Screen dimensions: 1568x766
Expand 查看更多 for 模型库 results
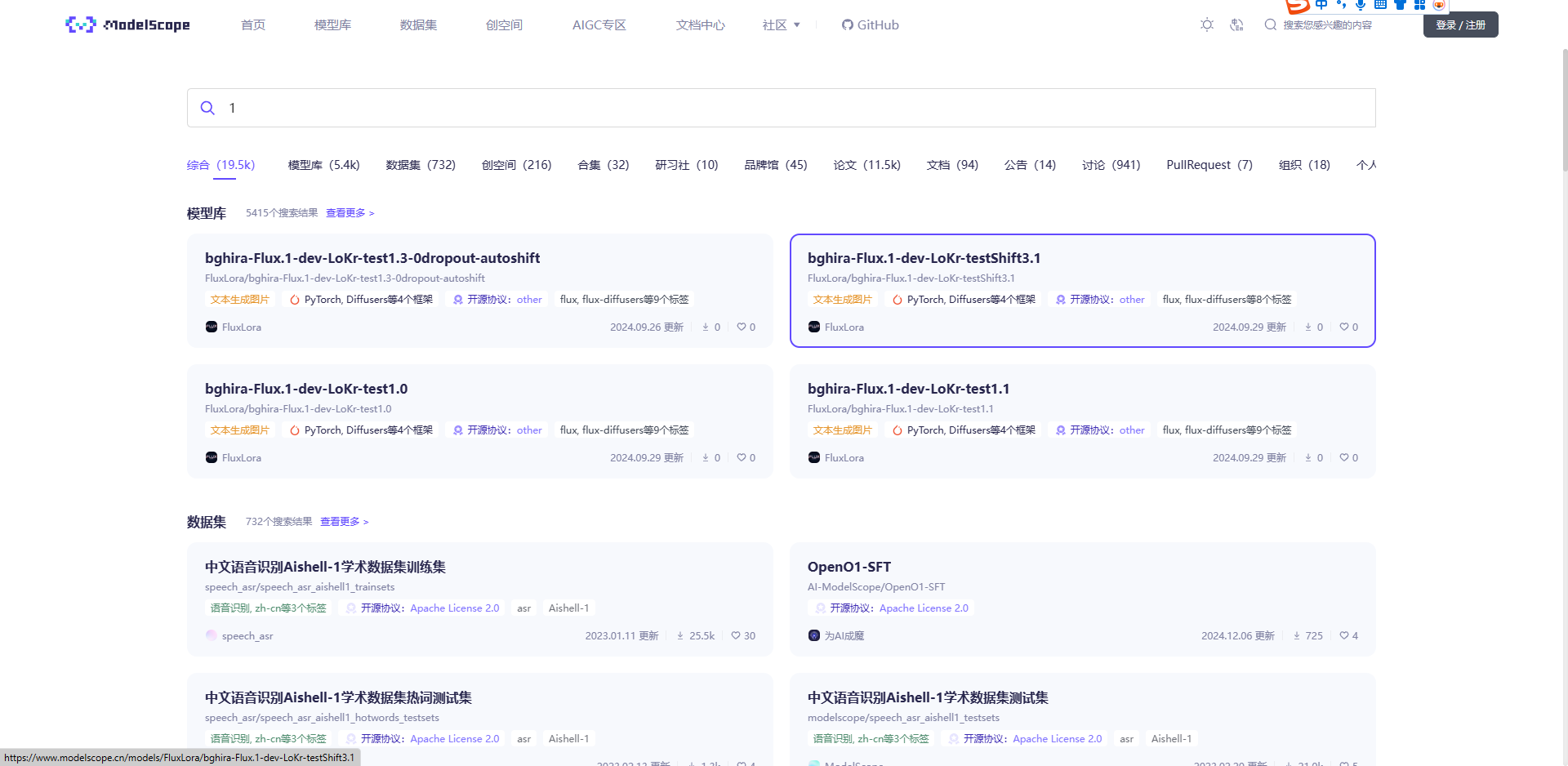coord(350,213)
